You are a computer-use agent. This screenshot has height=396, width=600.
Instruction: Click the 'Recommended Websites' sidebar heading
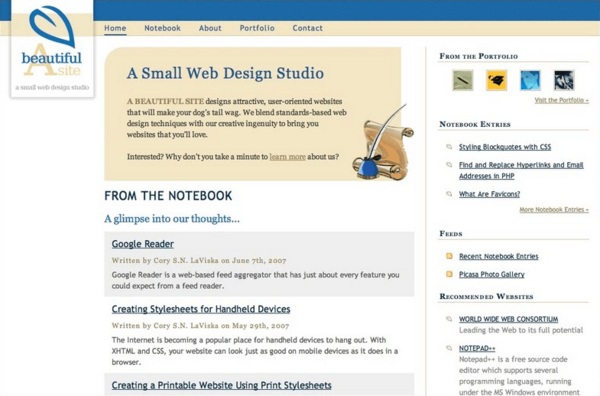pos(486,297)
